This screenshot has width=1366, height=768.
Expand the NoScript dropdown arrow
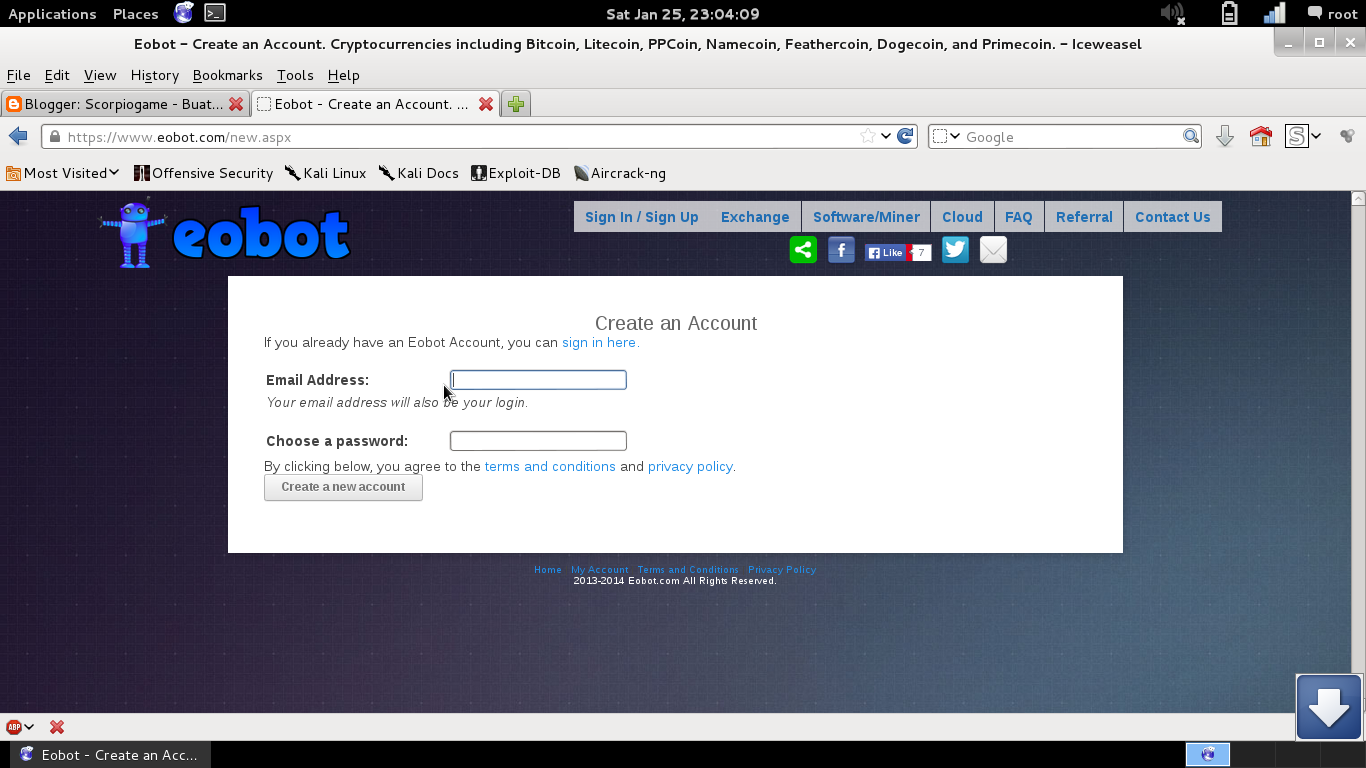(1316, 136)
